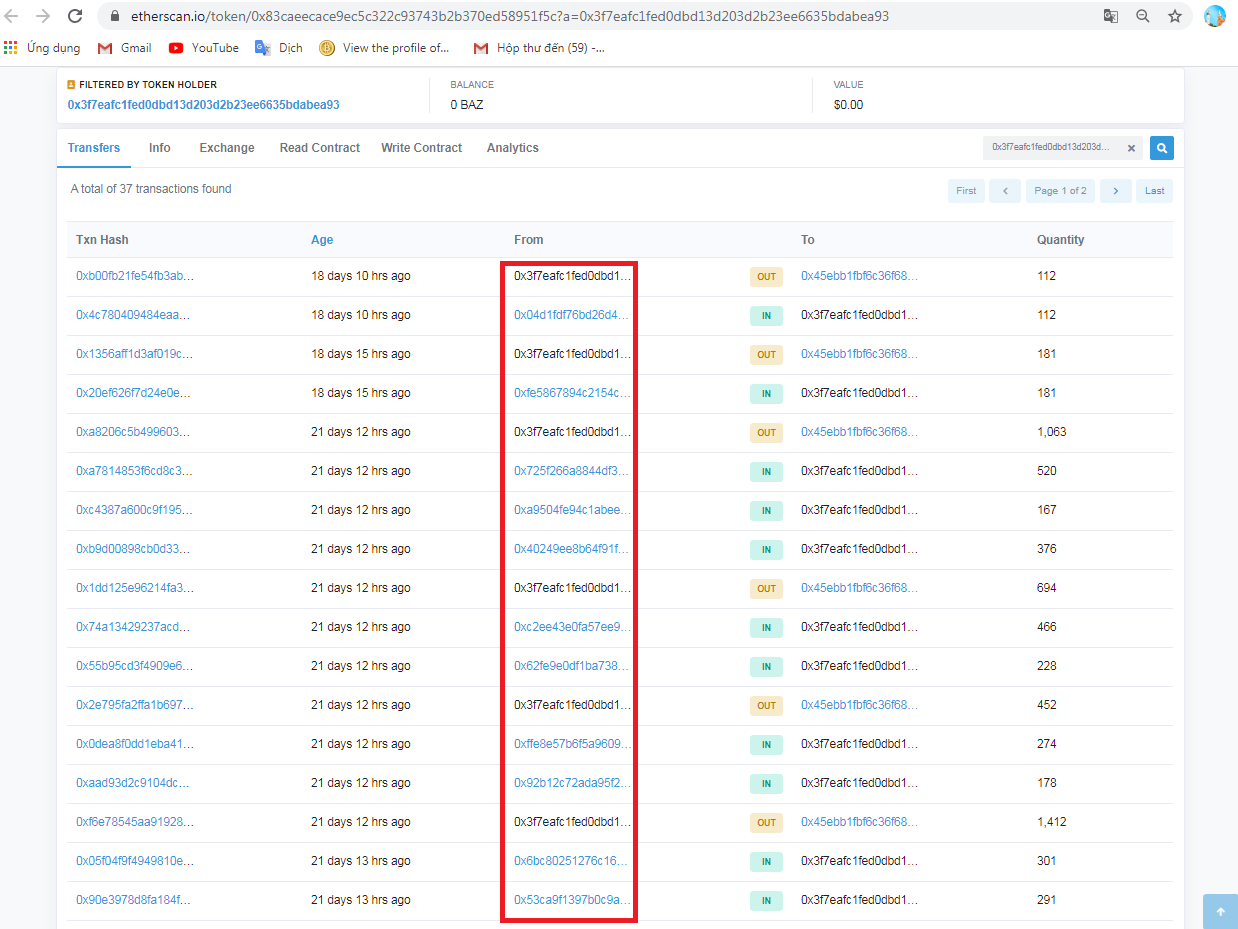Open the token holder address 0x3f7eafc1fed0dbd13d203d2b23ee6635bdabea93
Image resolution: width=1238 pixels, height=929 pixels.
click(204, 105)
